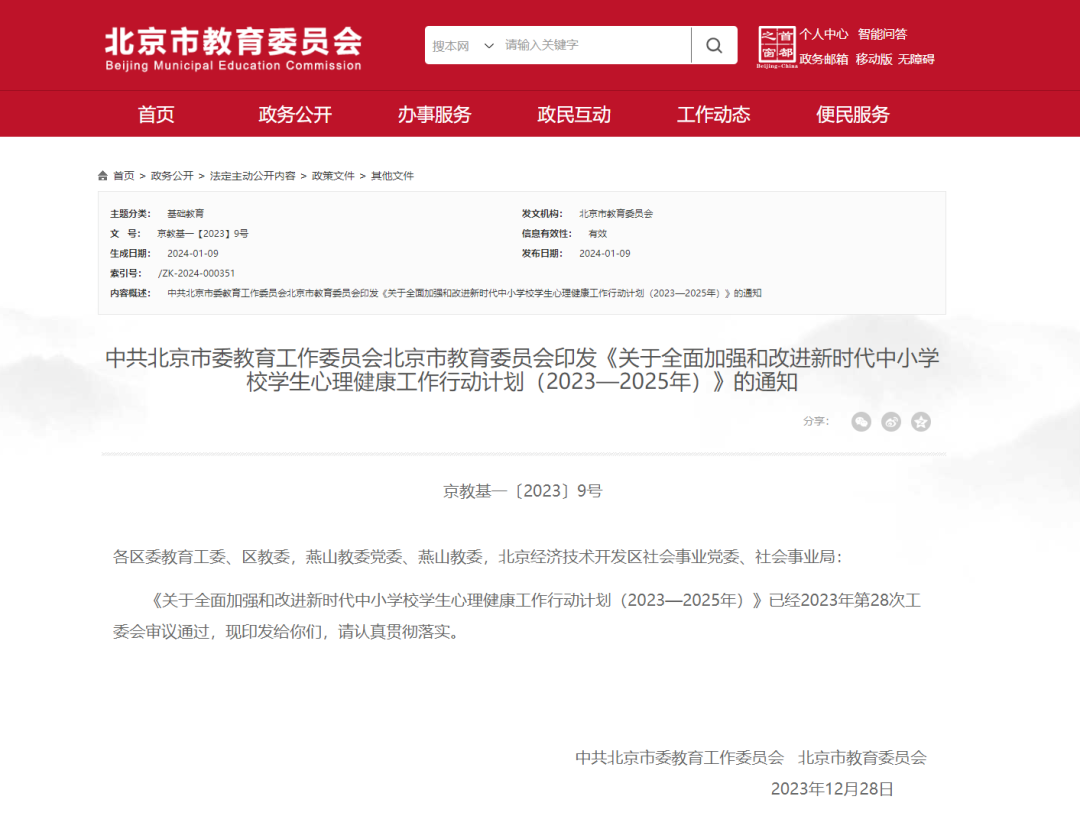The image size is (1080, 832).
Task: Click the 请输入关键字 search field
Action: (x=595, y=45)
